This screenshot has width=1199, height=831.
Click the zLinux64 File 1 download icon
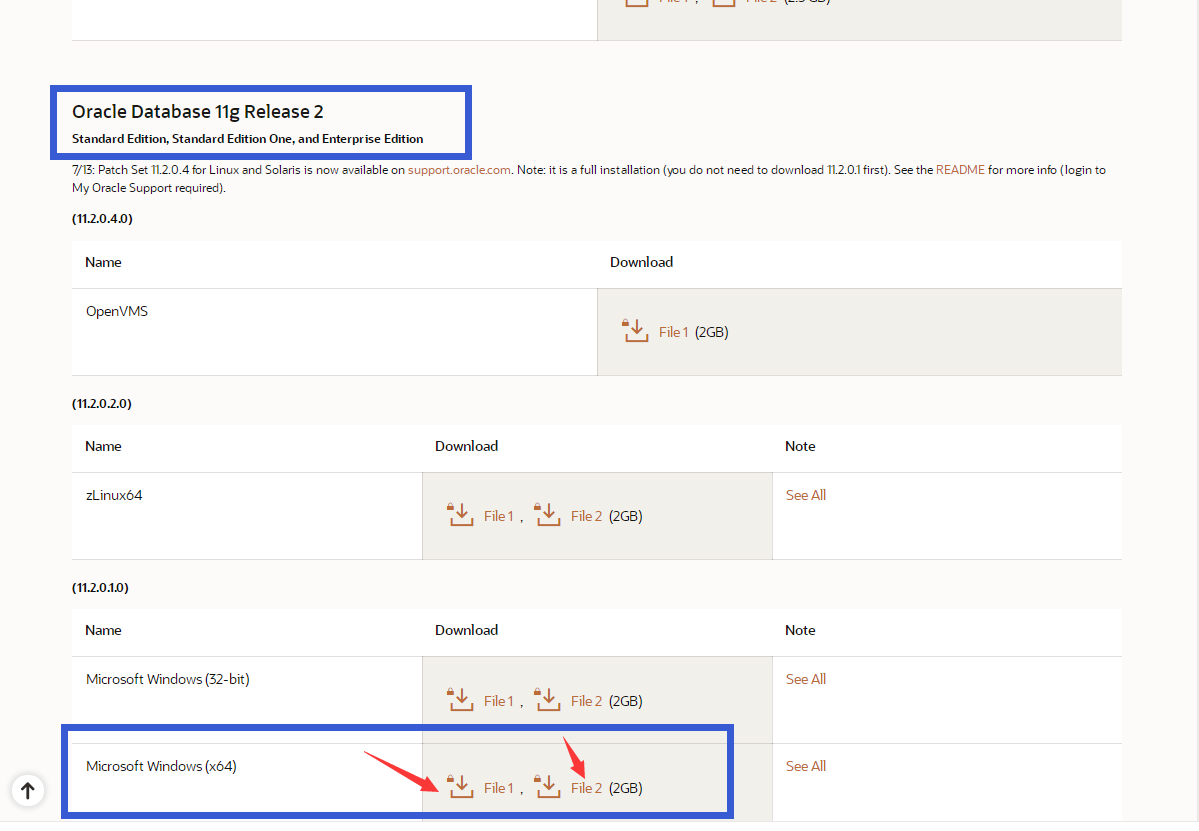(x=460, y=515)
